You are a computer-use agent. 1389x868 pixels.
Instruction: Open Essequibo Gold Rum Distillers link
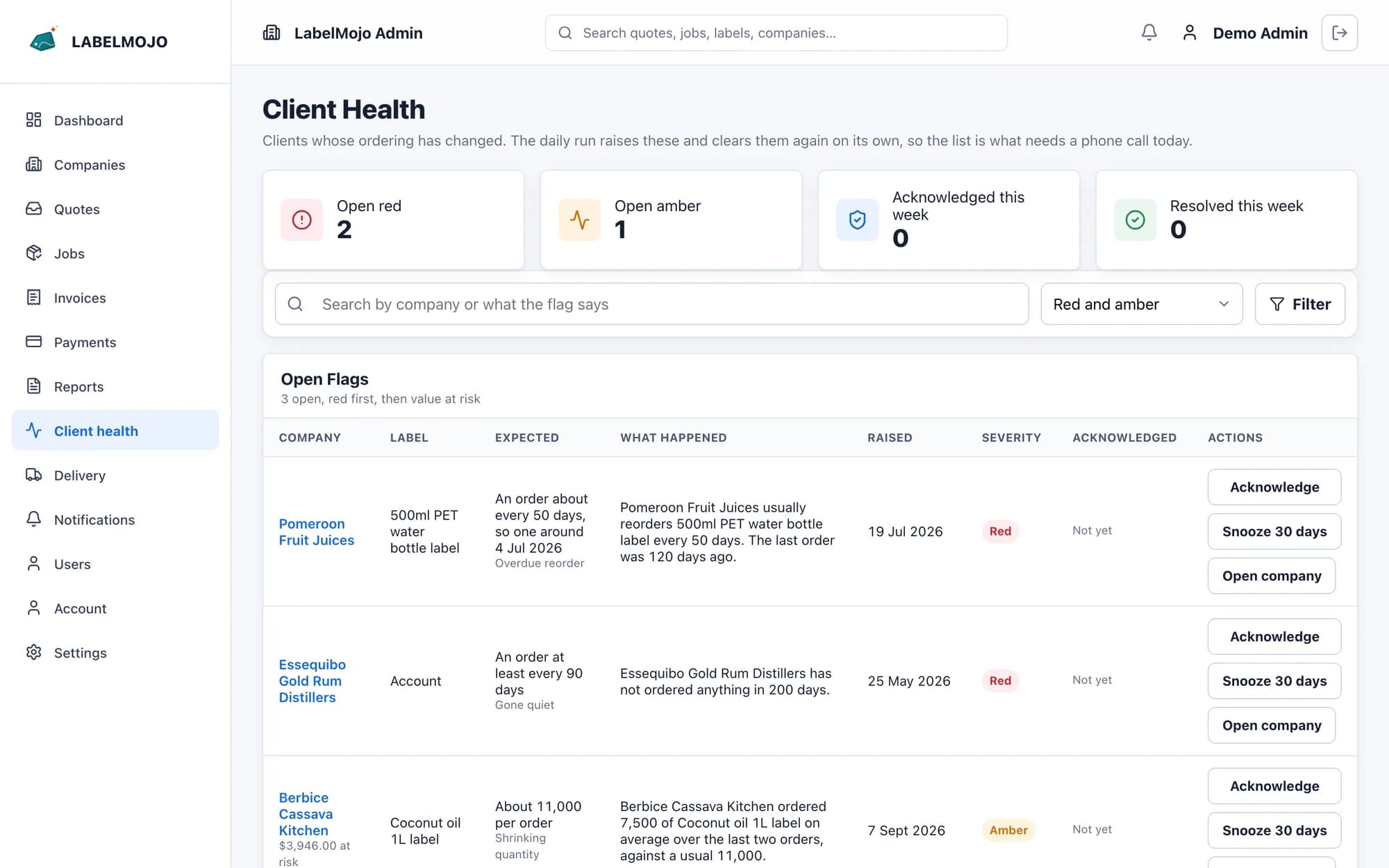pos(312,681)
